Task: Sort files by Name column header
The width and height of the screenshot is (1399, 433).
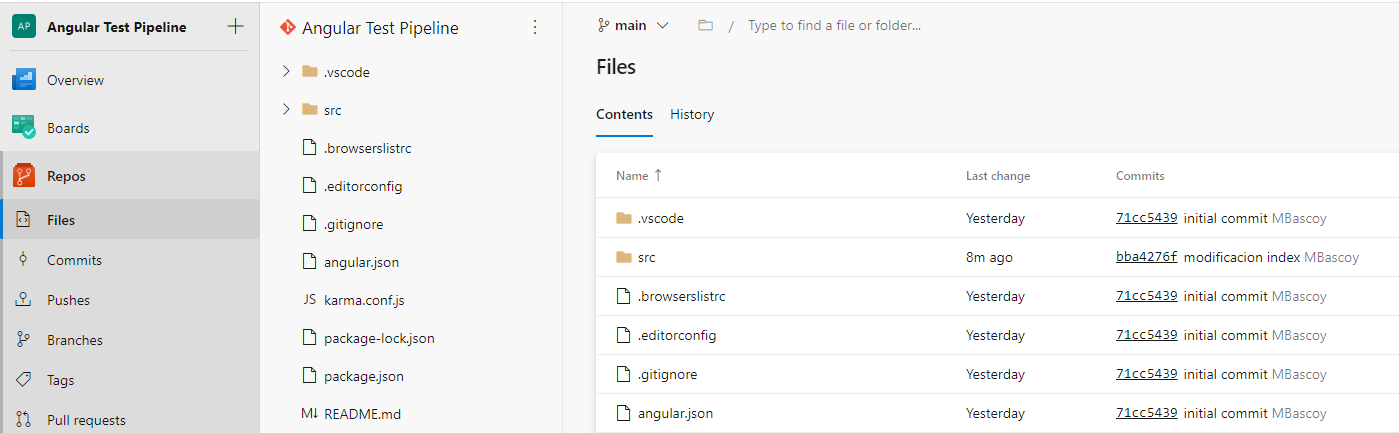Action: click(x=632, y=176)
